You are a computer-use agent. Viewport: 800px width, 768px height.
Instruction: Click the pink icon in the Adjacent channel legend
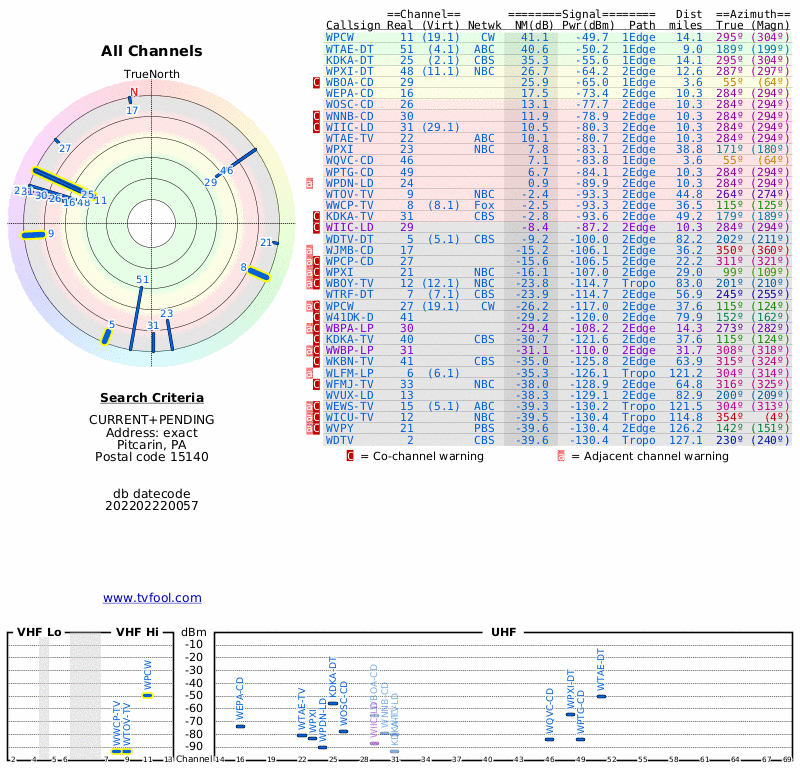click(561, 456)
